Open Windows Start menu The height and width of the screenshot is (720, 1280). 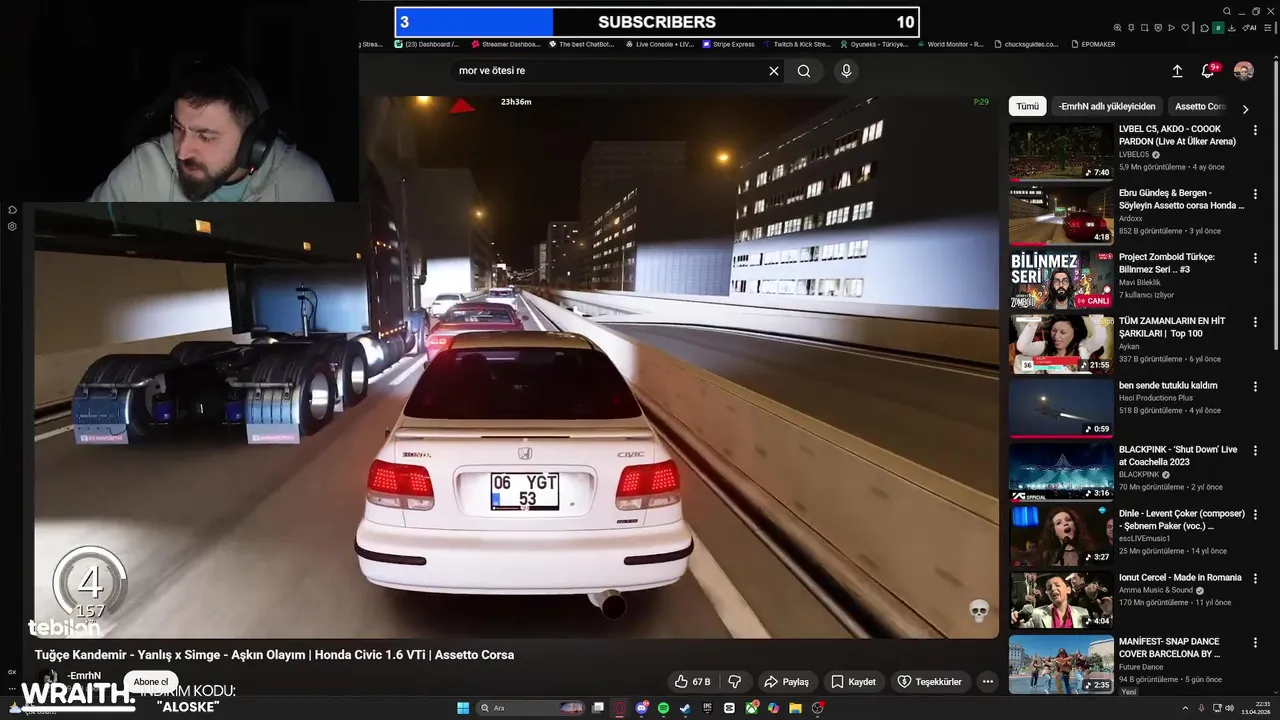(463, 708)
